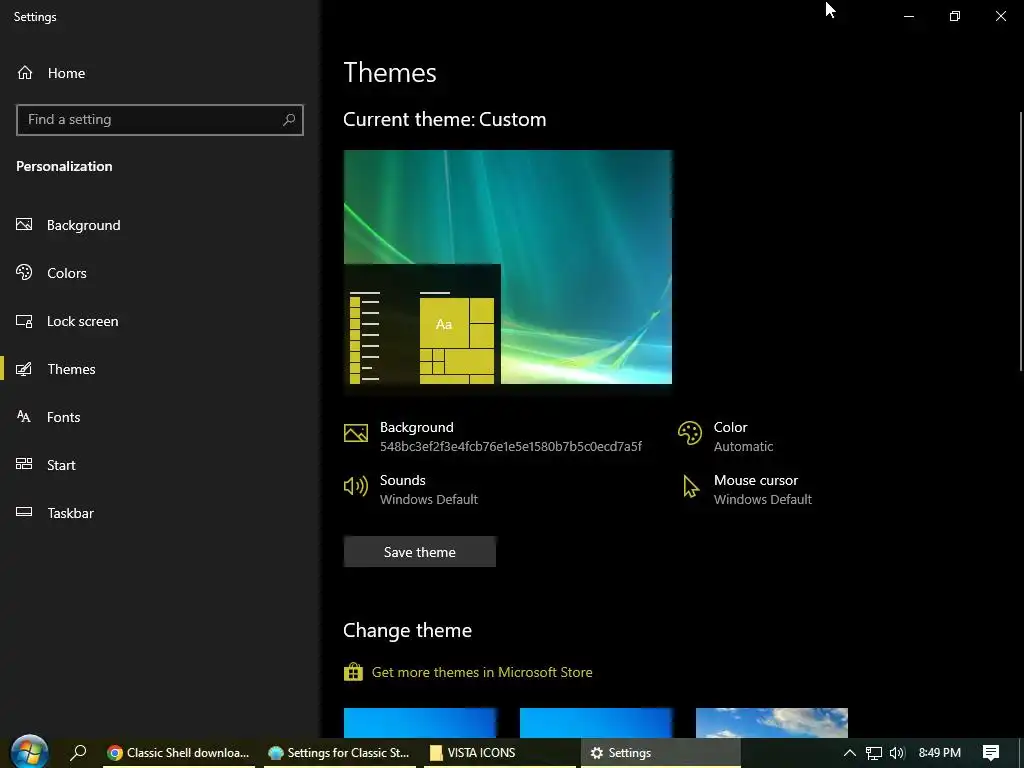Select the second blue theme thumbnail
Image resolution: width=1024 pixels, height=768 pixels.
pos(596,723)
